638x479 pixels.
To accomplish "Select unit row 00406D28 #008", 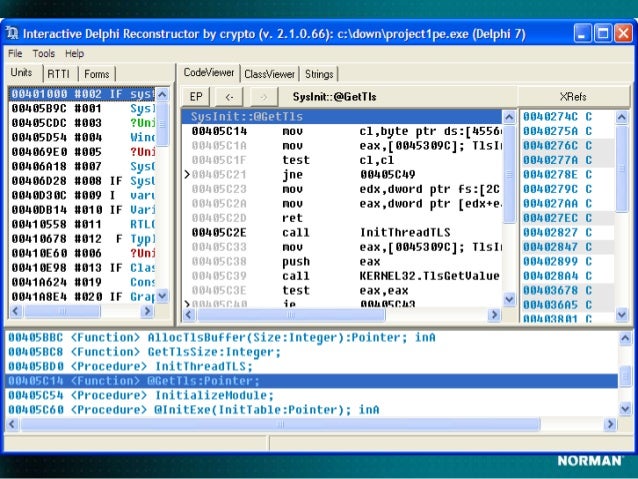I will [82, 181].
